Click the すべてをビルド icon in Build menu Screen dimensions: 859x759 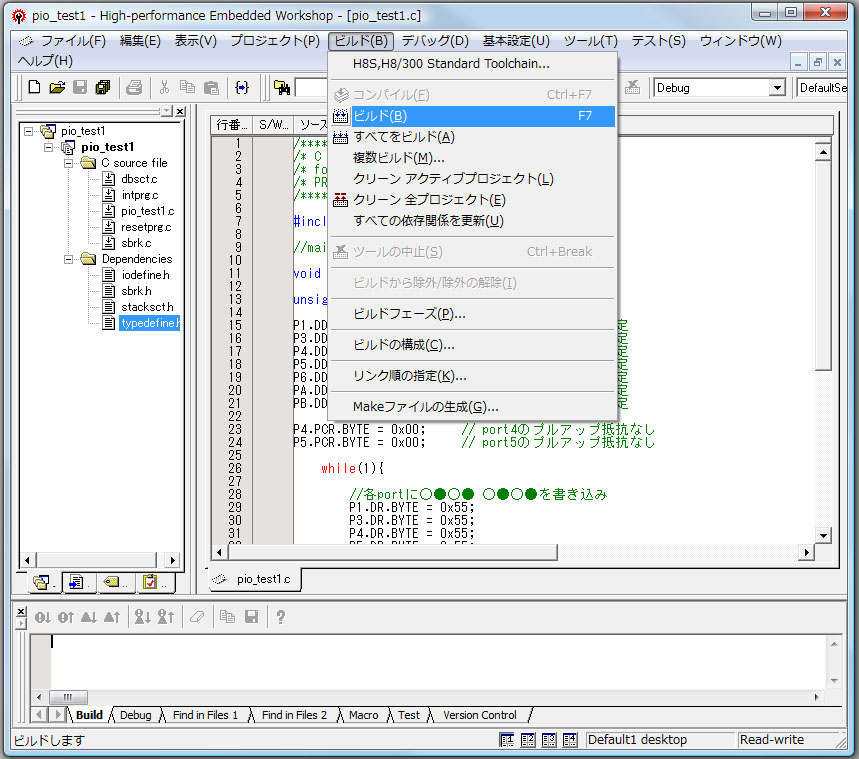pos(340,137)
